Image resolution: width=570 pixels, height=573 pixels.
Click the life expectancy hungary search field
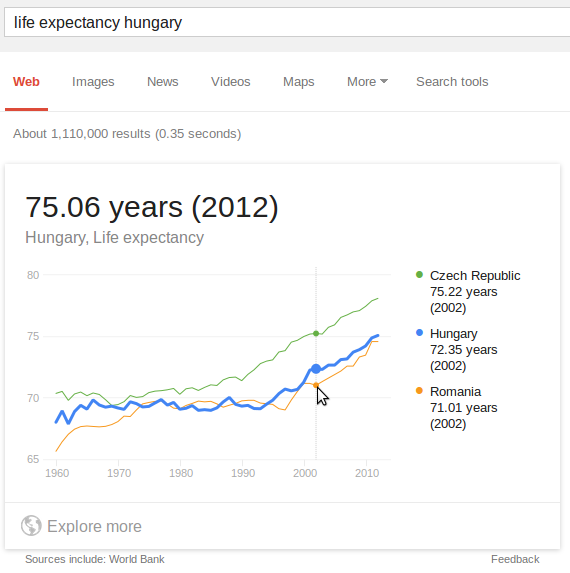pyautogui.click(x=287, y=22)
